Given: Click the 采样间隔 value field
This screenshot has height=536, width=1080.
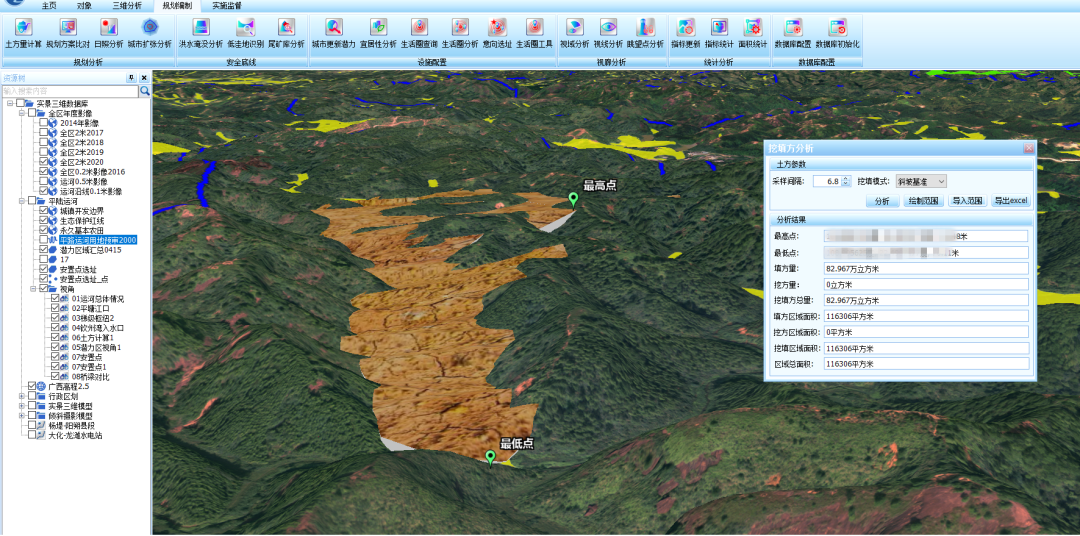Looking at the screenshot, I should 827,181.
